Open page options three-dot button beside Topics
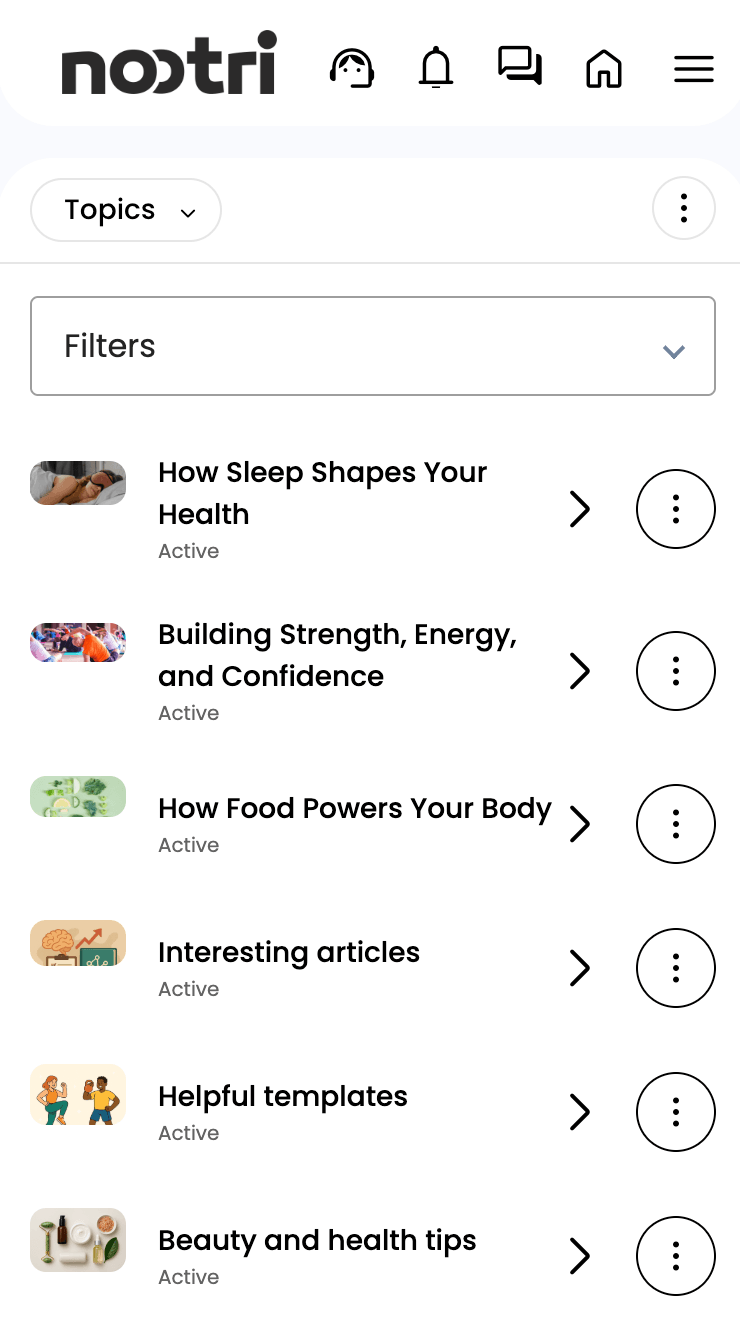Image resolution: width=740 pixels, height=1328 pixels. pos(684,209)
